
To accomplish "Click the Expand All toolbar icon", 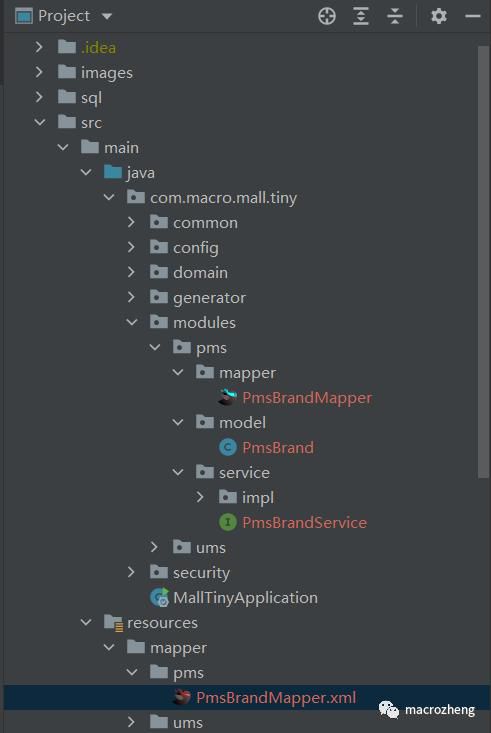I will coord(361,16).
